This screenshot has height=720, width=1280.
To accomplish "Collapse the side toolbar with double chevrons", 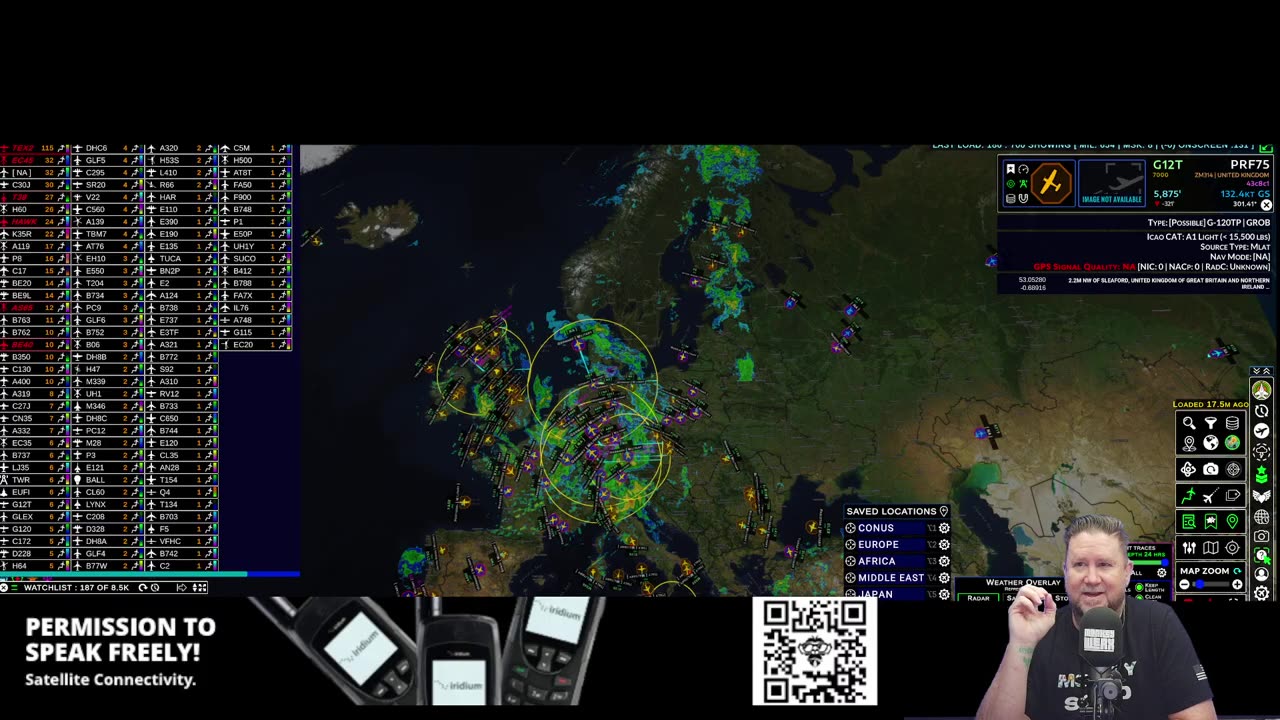I will (x=1261, y=371).
